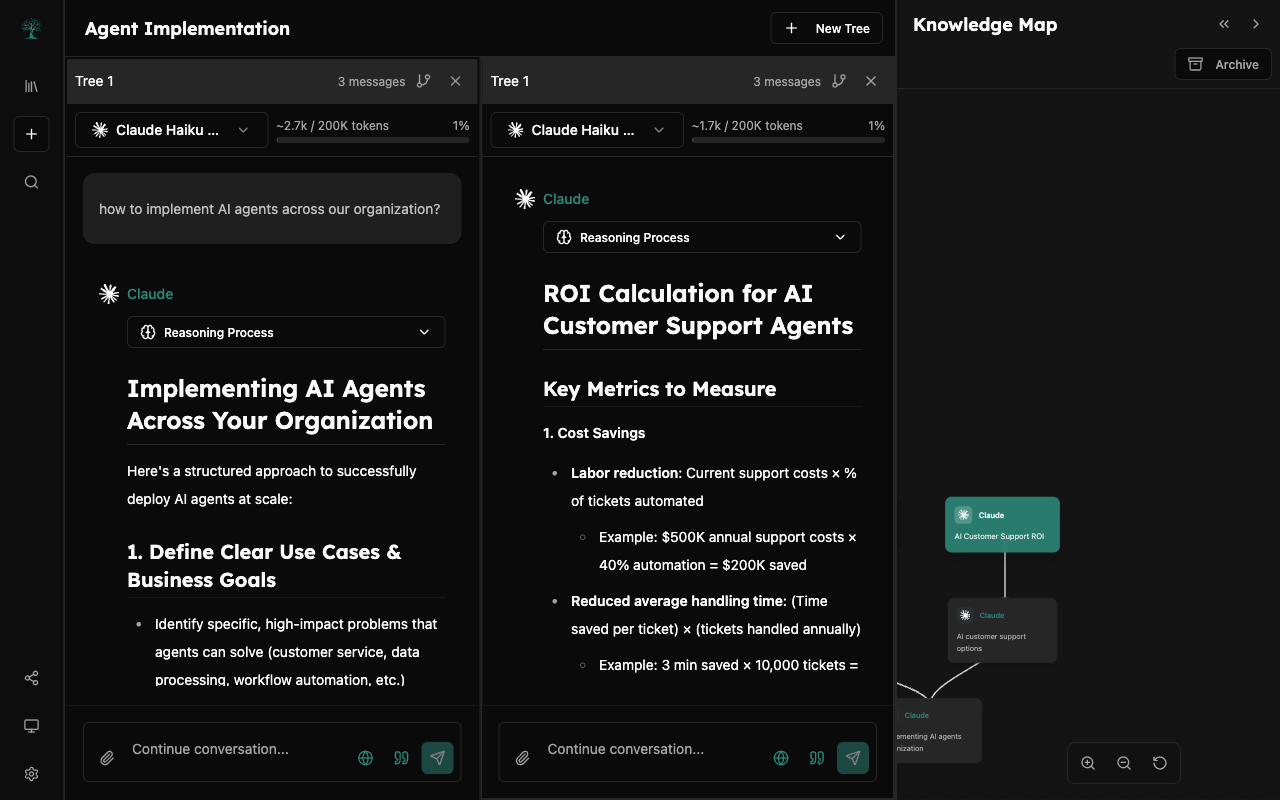The height and width of the screenshot is (800, 1280).
Task: Select the AI Customer Support ROI node
Action: pos(1002,525)
